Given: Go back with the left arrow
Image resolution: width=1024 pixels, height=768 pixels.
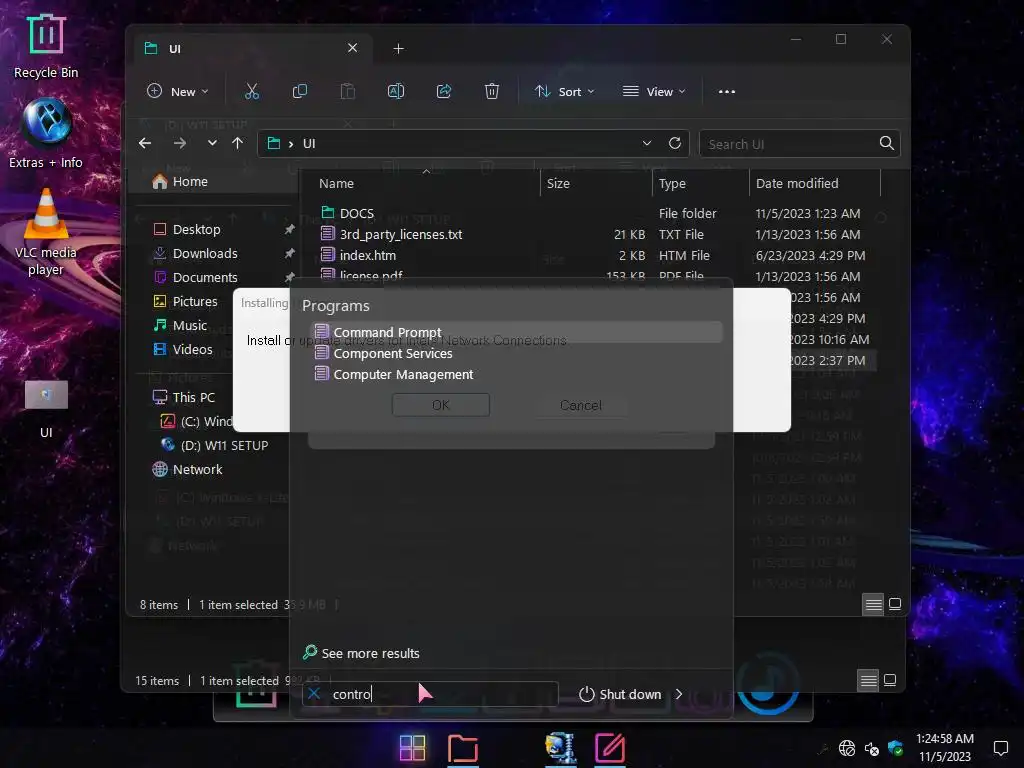Looking at the screenshot, I should click(x=145, y=143).
